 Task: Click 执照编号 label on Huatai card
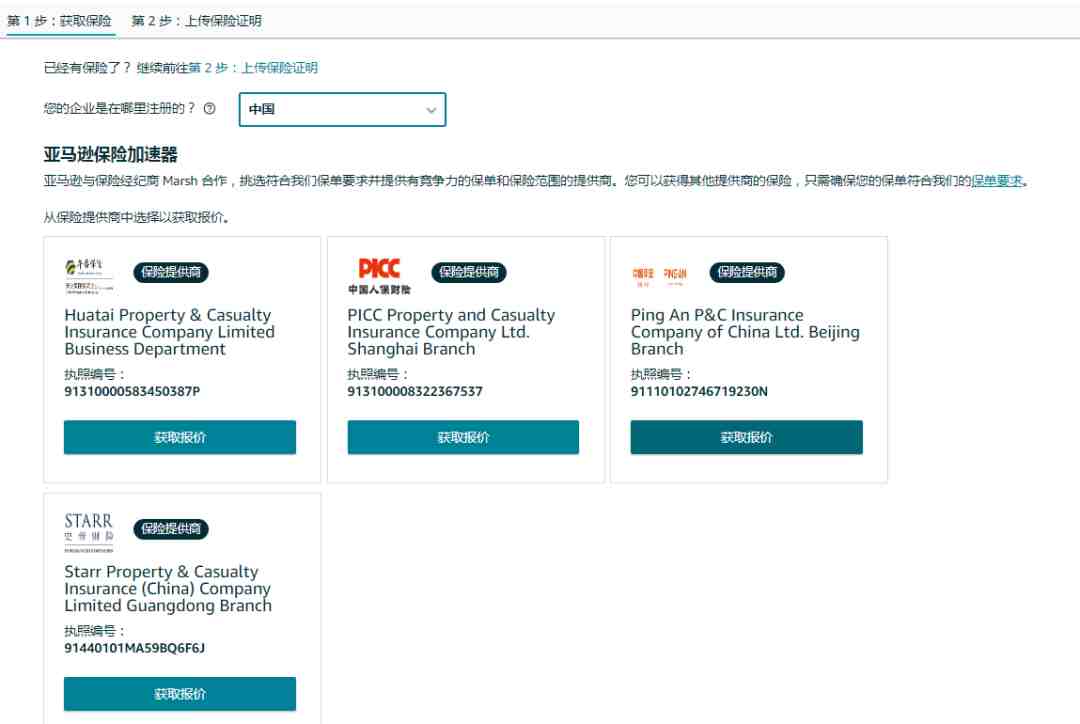point(94,374)
